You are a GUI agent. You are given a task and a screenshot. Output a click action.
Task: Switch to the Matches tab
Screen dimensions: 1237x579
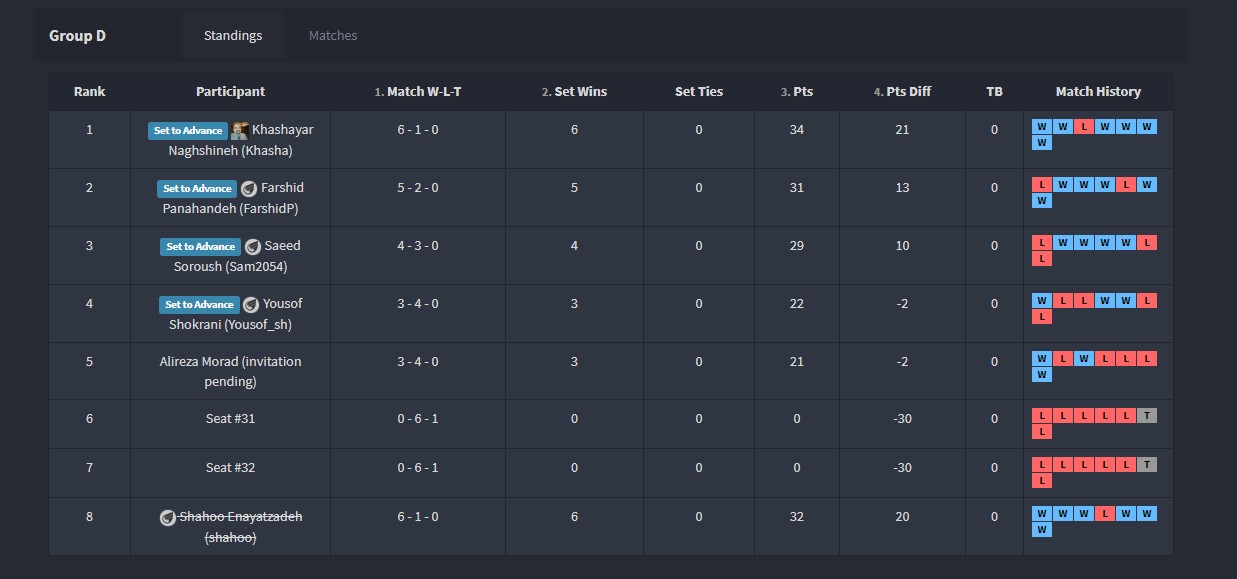coord(333,36)
